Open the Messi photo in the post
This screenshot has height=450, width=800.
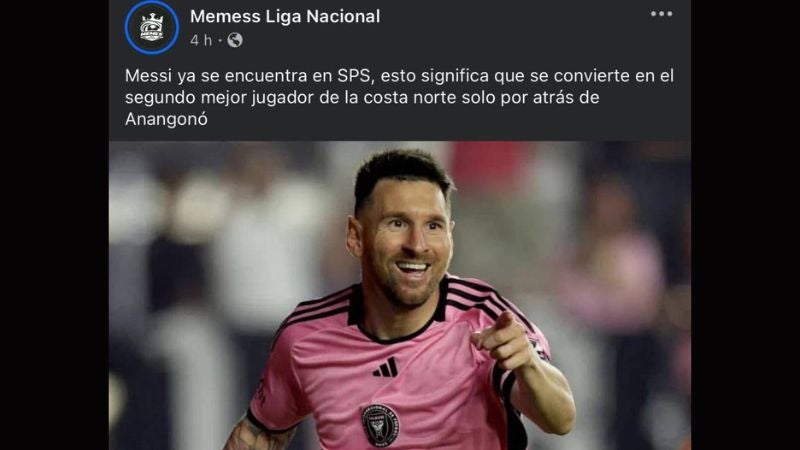(400, 295)
